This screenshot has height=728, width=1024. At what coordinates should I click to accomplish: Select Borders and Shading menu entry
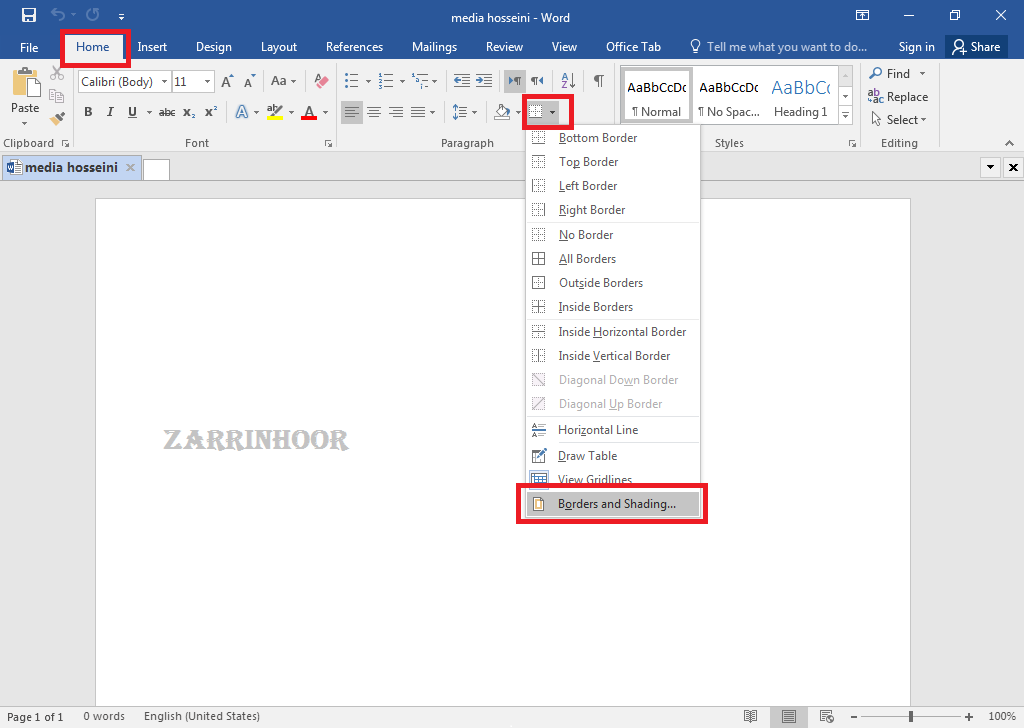coord(616,504)
